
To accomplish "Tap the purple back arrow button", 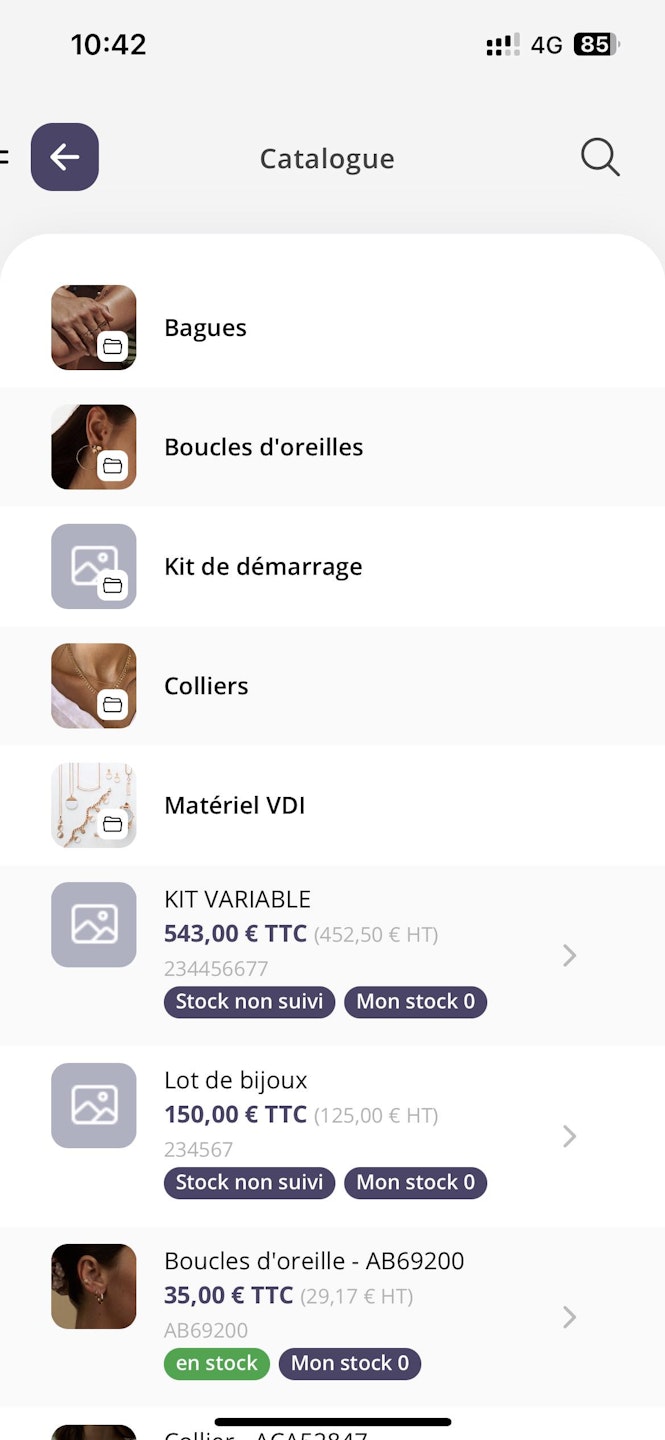I will [65, 157].
